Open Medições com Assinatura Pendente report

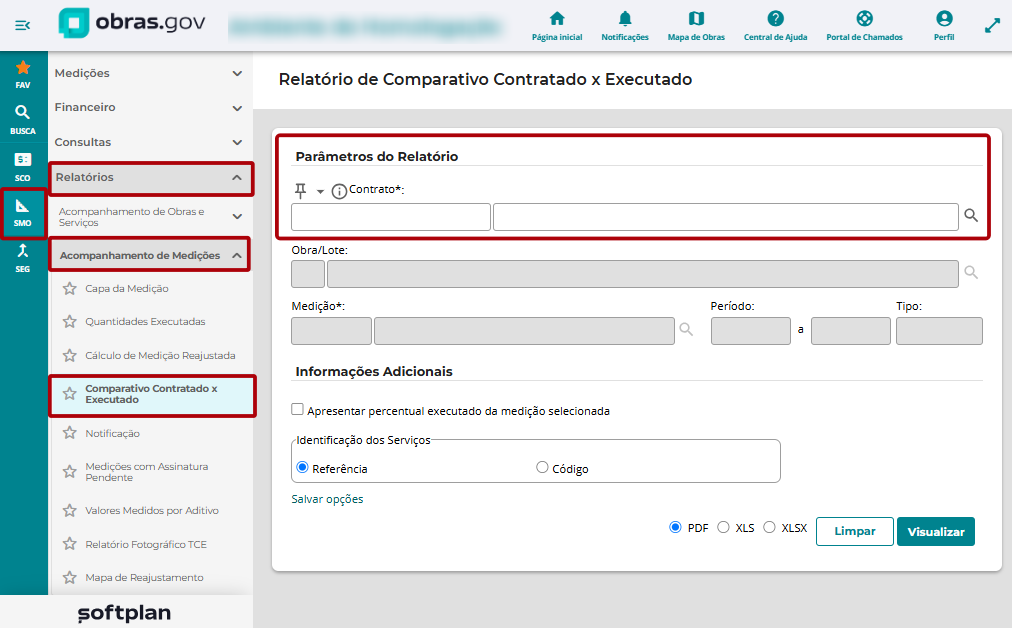coord(147,472)
